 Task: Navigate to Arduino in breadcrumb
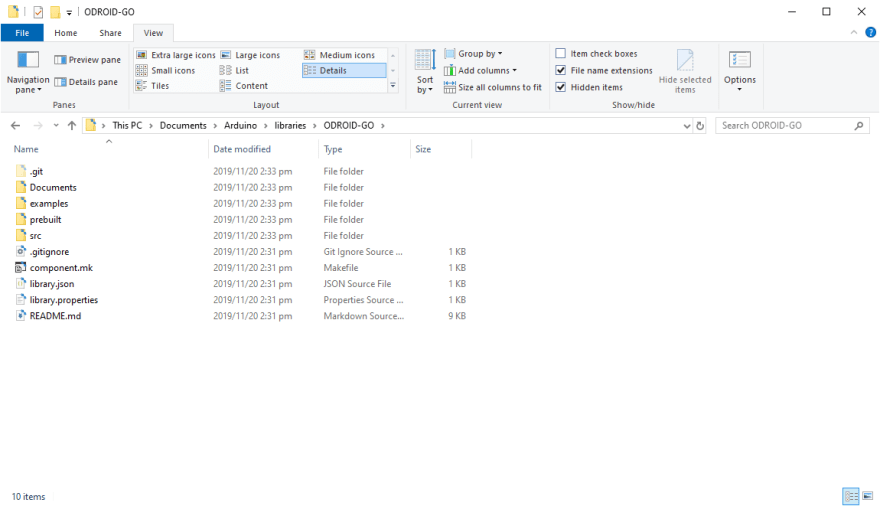pyautogui.click(x=240, y=126)
